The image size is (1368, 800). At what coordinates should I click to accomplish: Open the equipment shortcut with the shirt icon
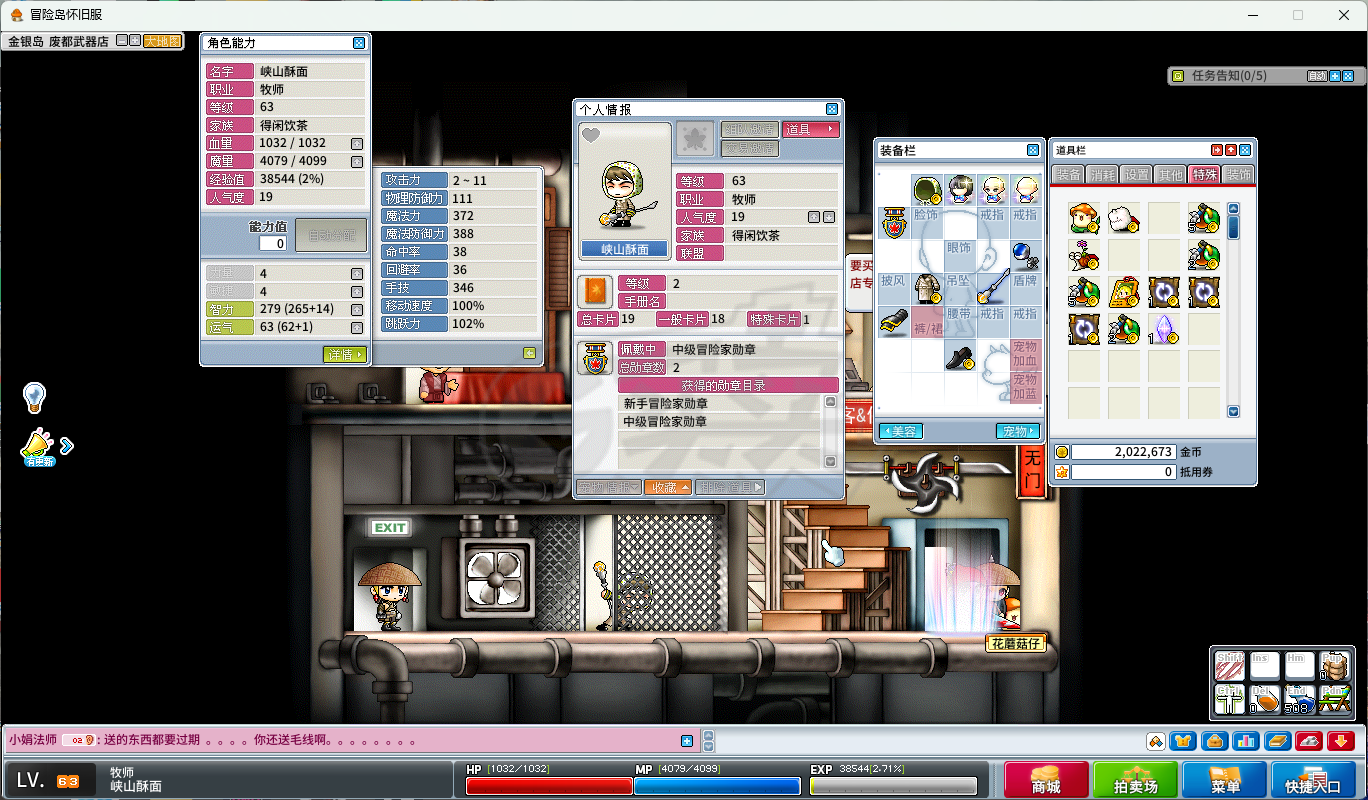click(x=1185, y=741)
